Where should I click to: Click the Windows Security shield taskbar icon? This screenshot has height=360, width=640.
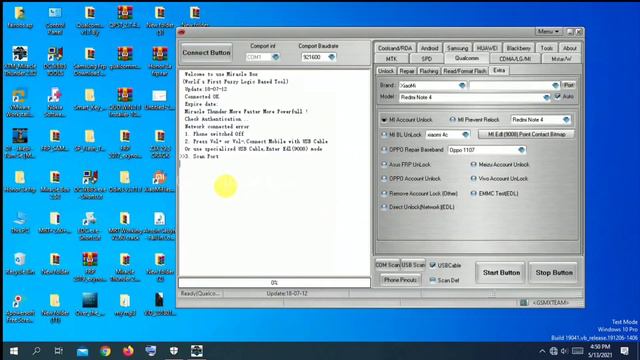coord(174,351)
